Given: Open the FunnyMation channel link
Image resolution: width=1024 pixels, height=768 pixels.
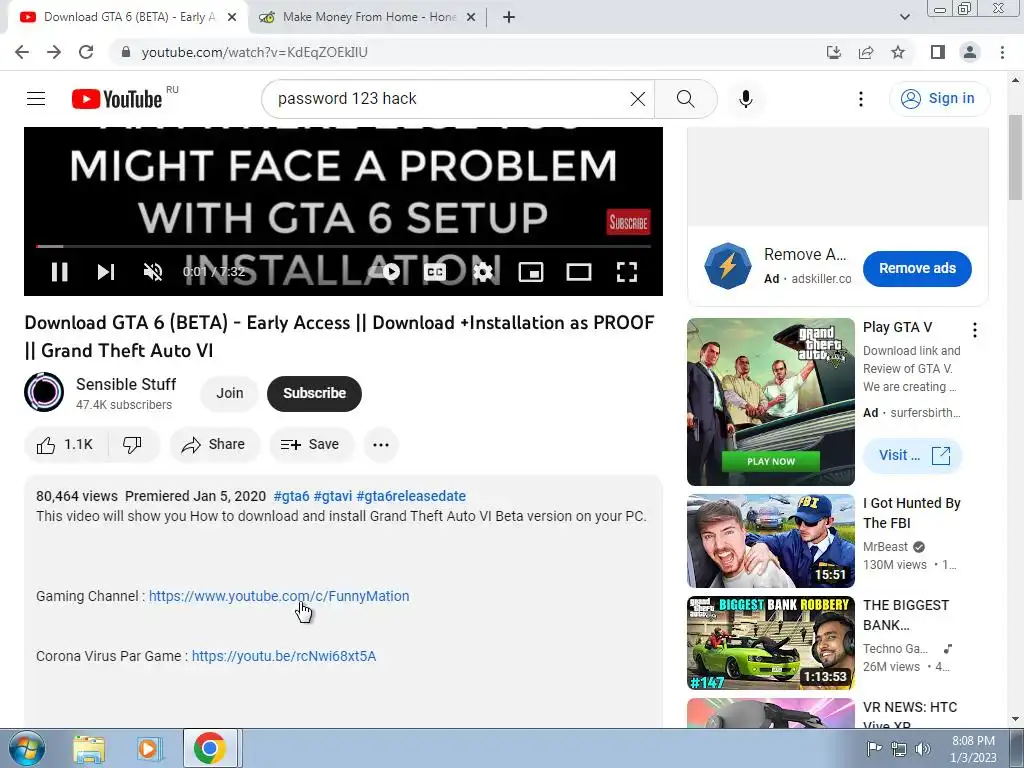Looking at the screenshot, I should pyautogui.click(x=279, y=596).
